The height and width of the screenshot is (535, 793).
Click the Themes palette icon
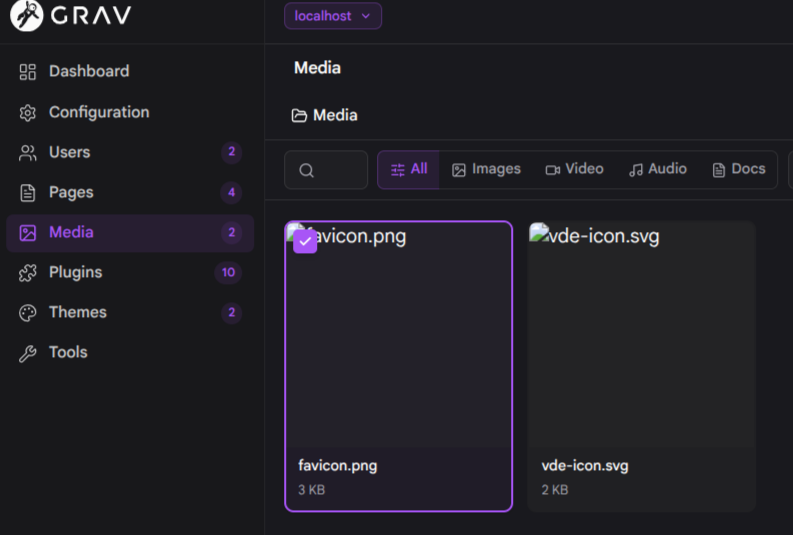[28, 313]
